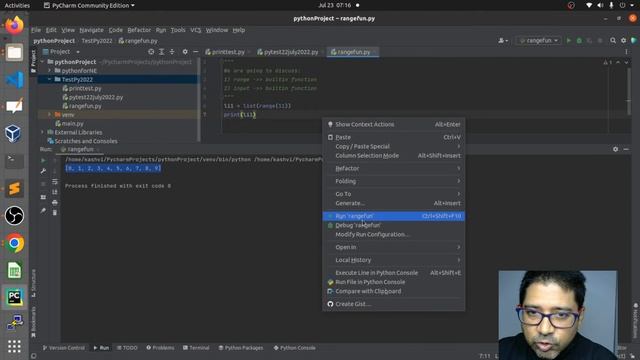Image resolution: width=640 pixels, height=360 pixels.
Task: Launch Sublime Text from dock
Action: (x=14, y=188)
